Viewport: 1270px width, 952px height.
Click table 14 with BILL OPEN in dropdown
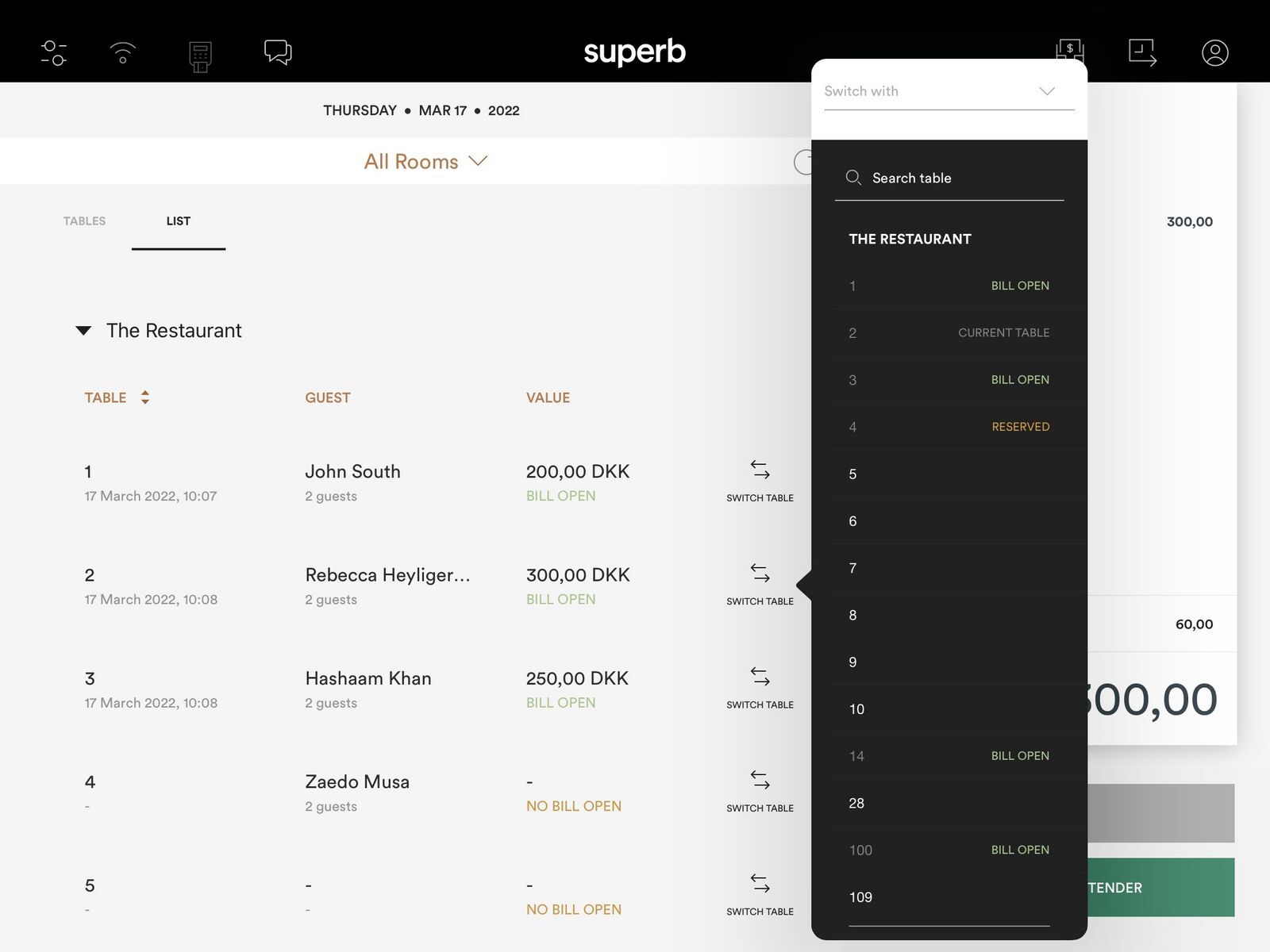click(x=949, y=756)
